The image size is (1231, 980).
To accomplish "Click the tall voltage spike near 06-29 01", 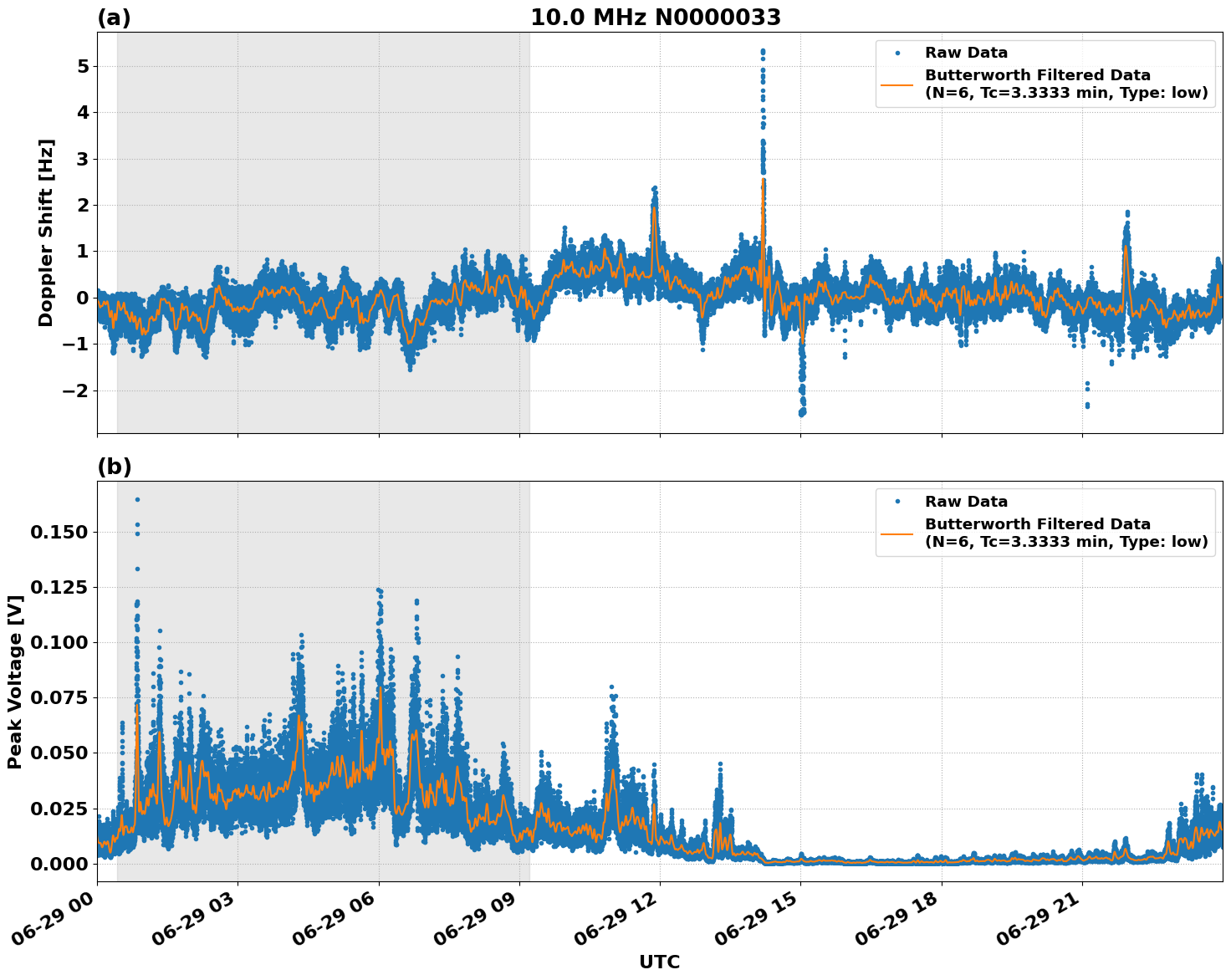I will point(138,499).
